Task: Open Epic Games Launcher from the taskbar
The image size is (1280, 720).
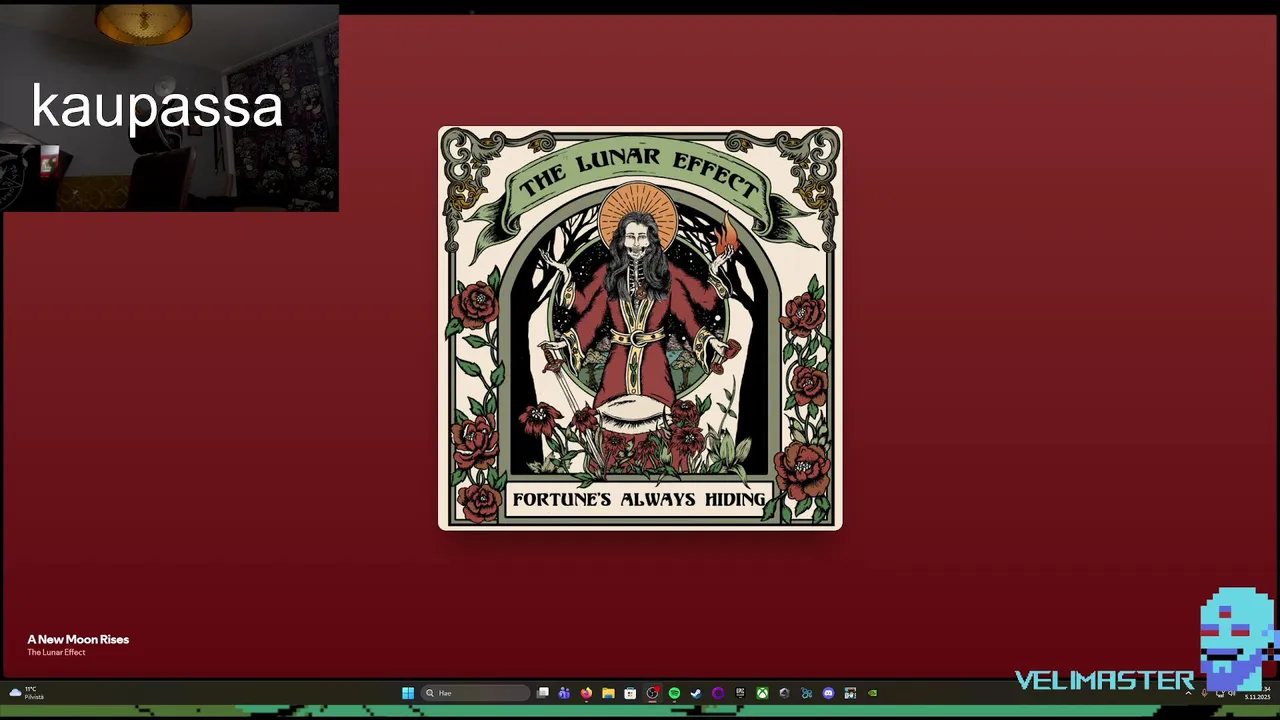Action: [x=740, y=693]
